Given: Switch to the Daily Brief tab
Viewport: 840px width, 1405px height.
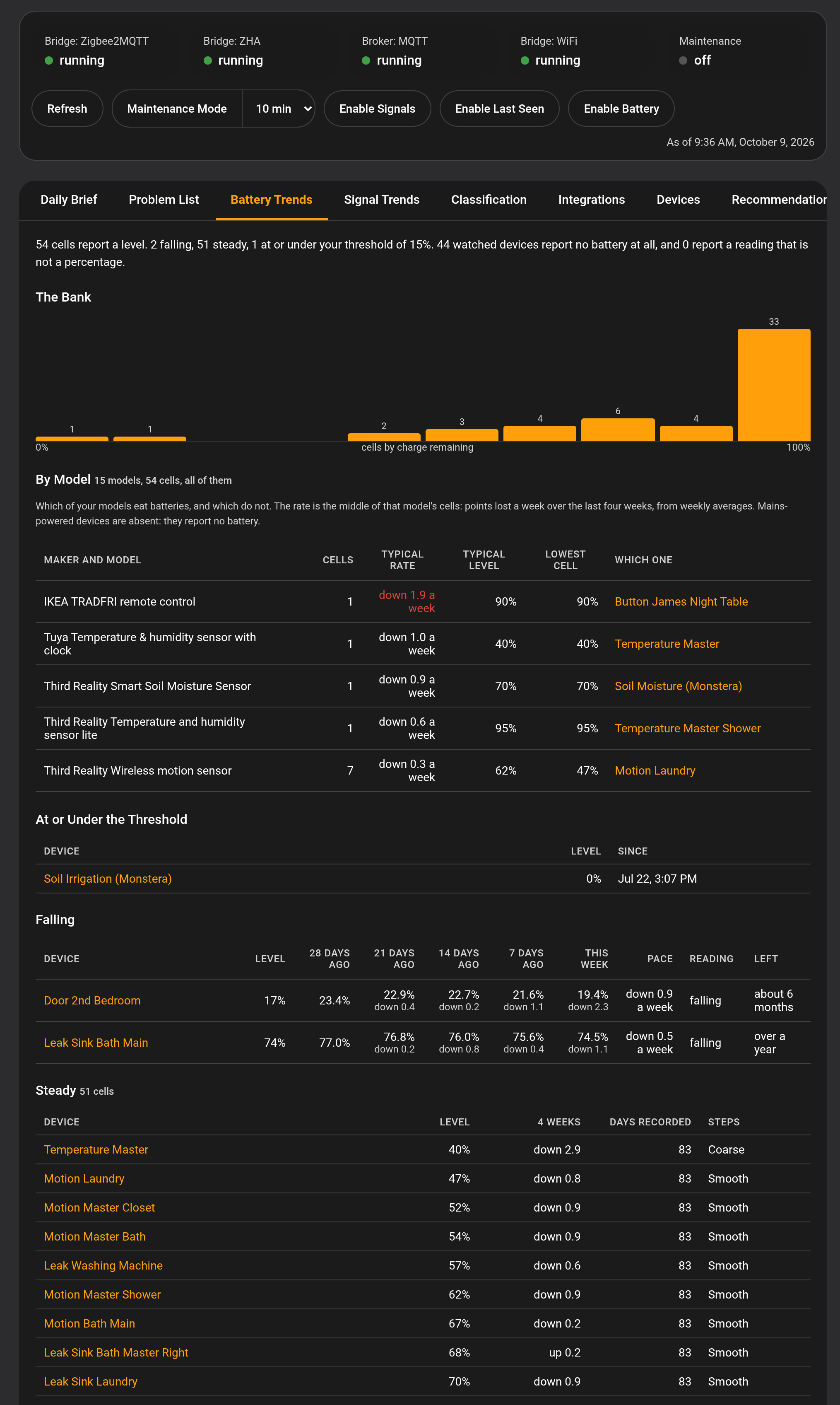Looking at the screenshot, I should 68,200.
